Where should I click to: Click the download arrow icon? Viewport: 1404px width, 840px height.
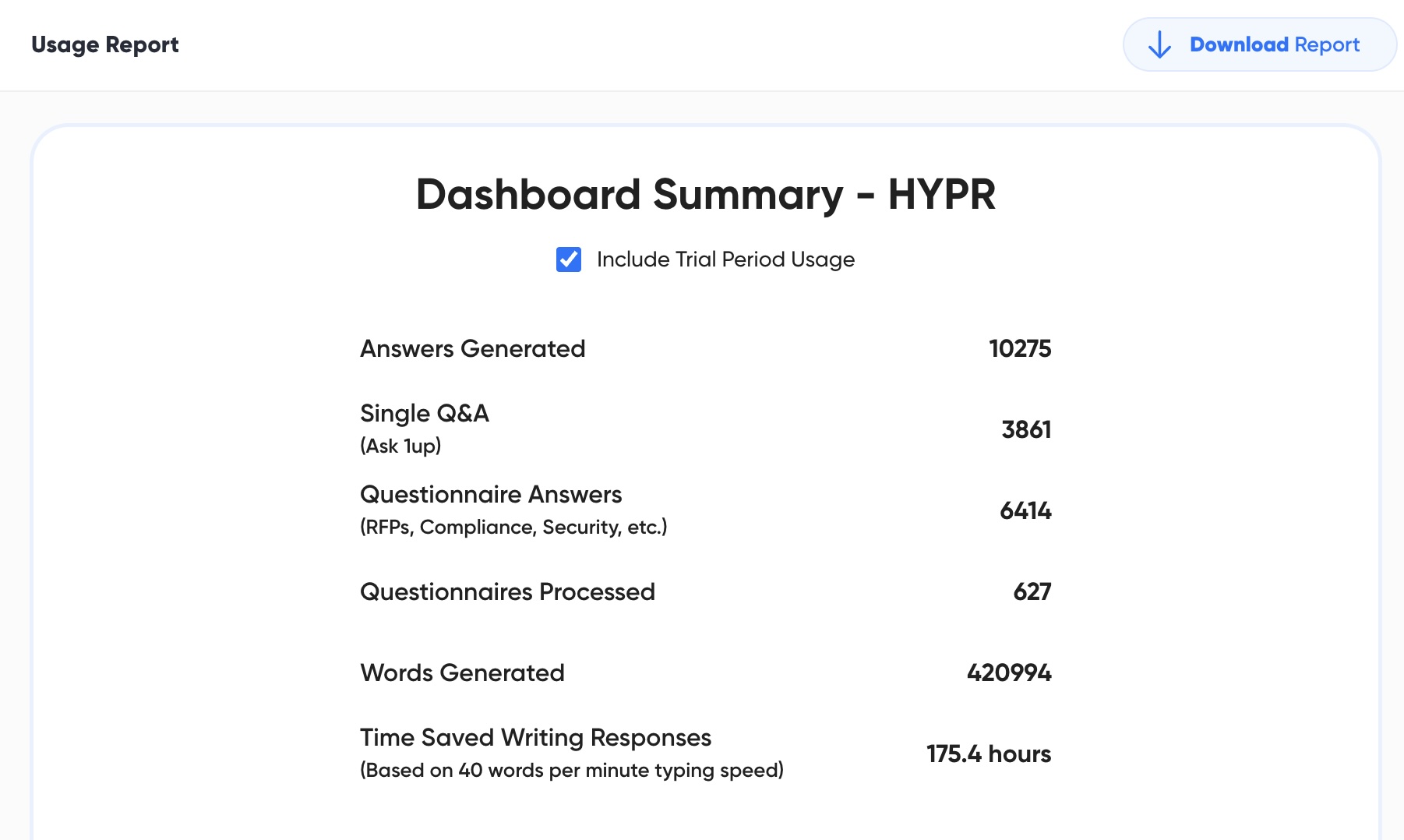point(1159,44)
